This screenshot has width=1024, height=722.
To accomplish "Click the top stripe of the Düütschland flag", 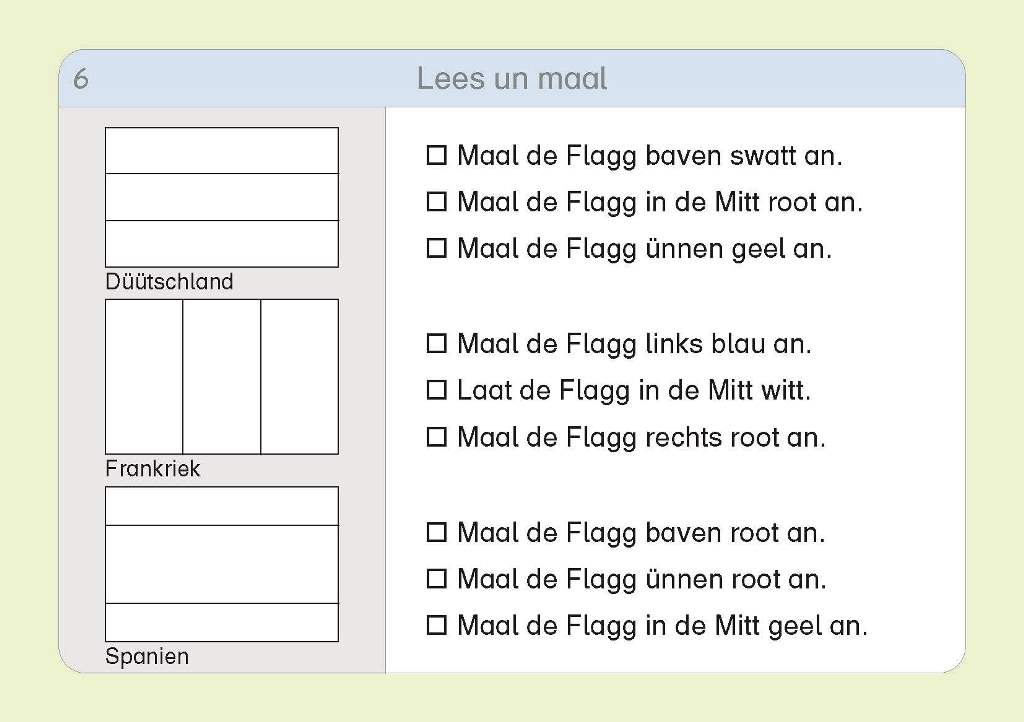I will click(221, 151).
